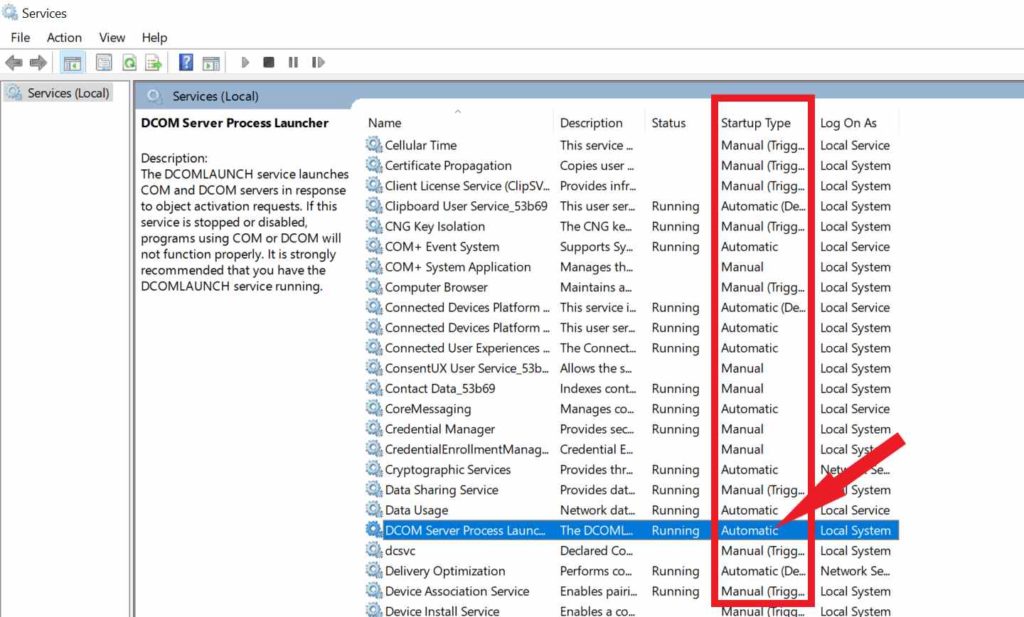Click the Back arrow toolbar icon

(14, 63)
